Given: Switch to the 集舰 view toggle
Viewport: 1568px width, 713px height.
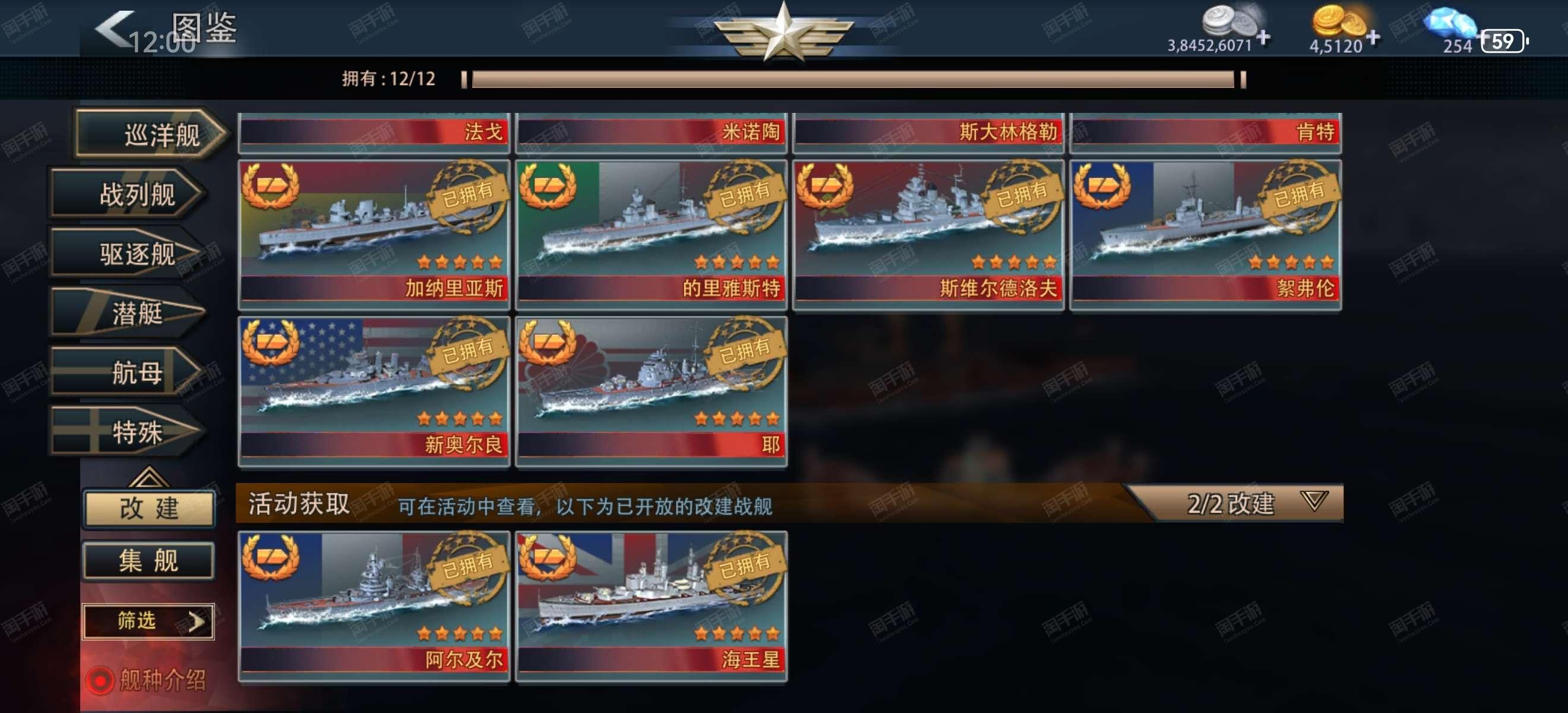Looking at the screenshot, I should pos(149,560).
